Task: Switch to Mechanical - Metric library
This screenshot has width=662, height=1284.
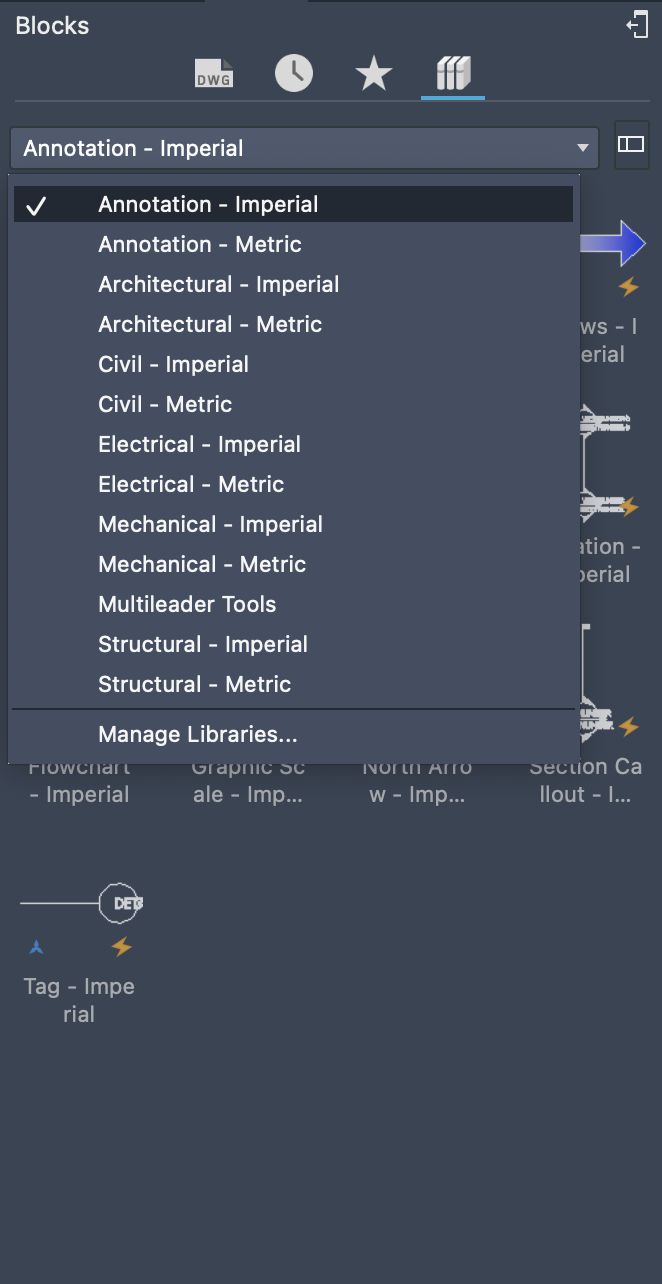Action: (202, 565)
